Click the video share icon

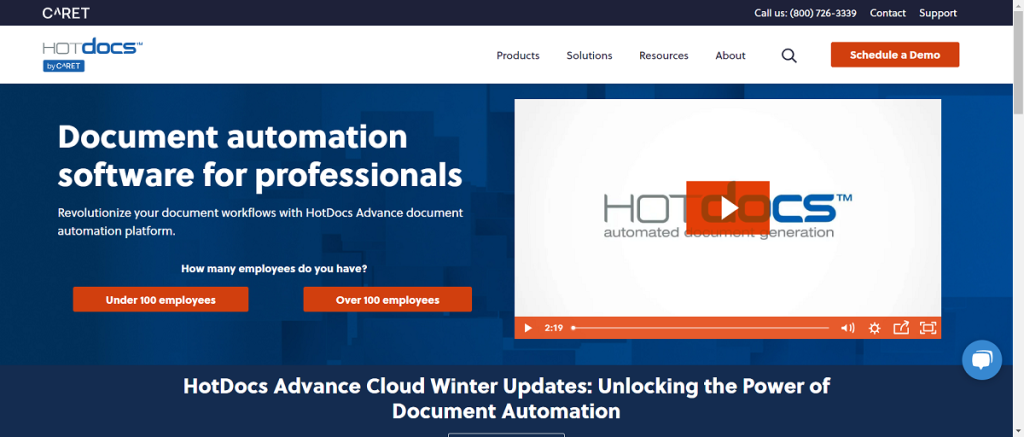pos(901,328)
